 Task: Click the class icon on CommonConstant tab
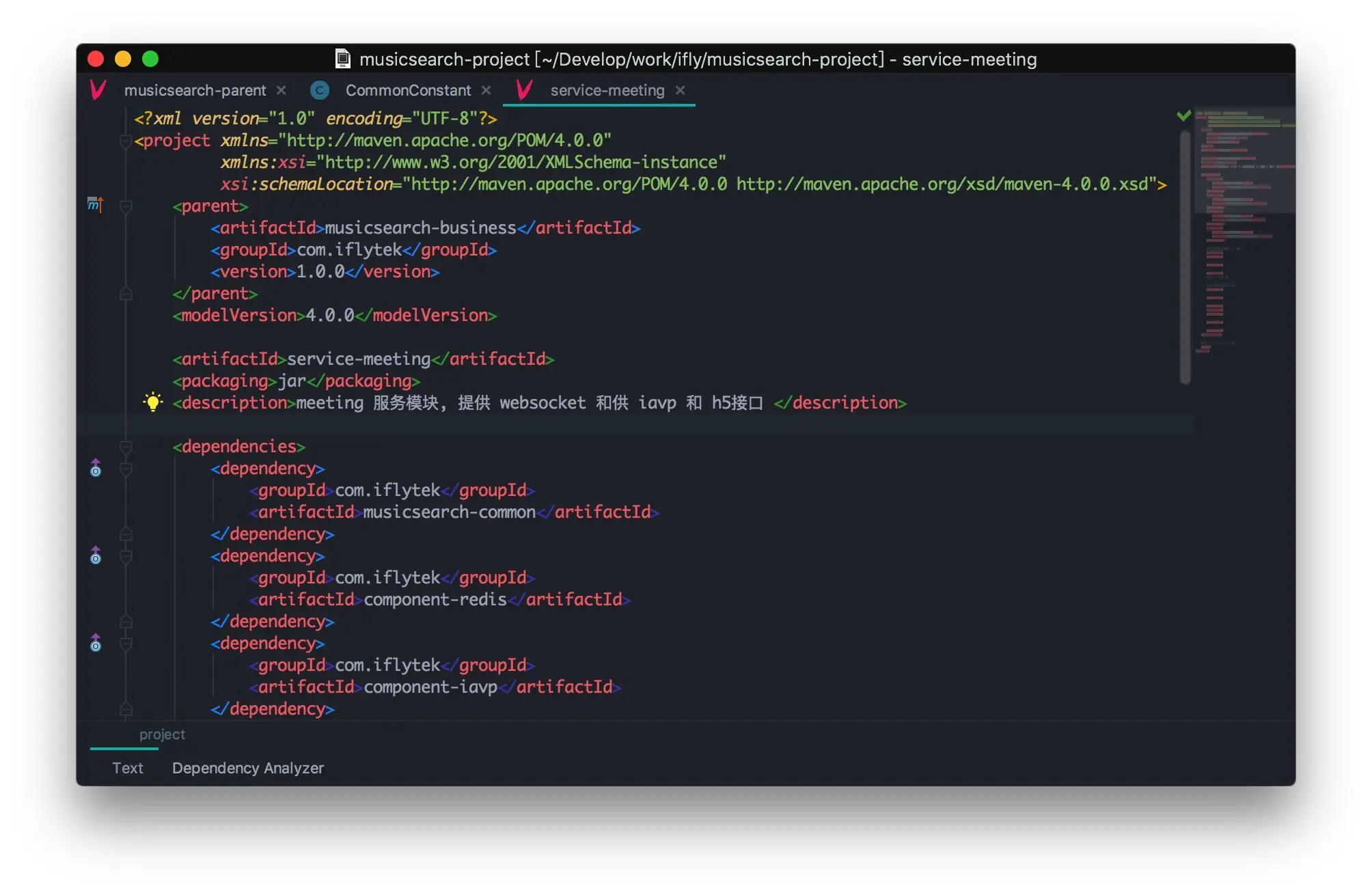point(319,90)
